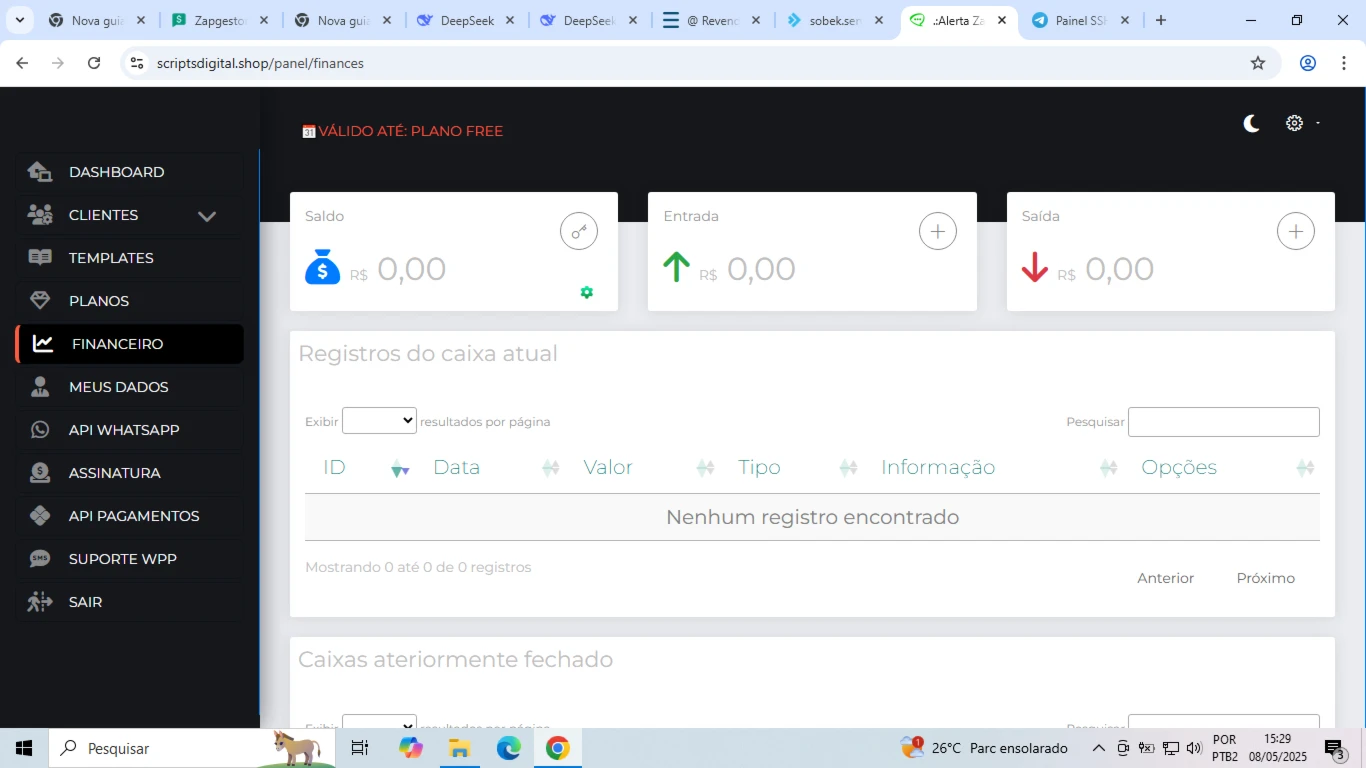1366x768 pixels.
Task: Switch to the @ Revenc browser tab
Action: point(712,20)
